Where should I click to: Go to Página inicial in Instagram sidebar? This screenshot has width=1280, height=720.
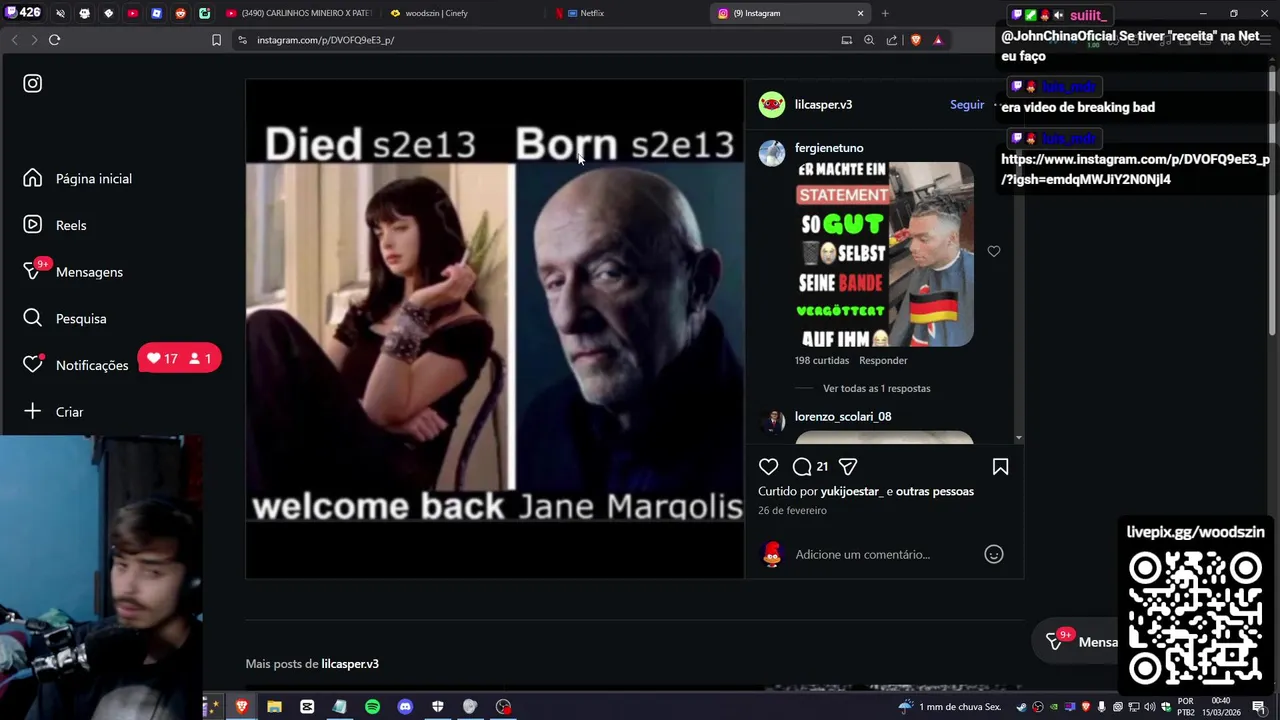click(x=78, y=178)
